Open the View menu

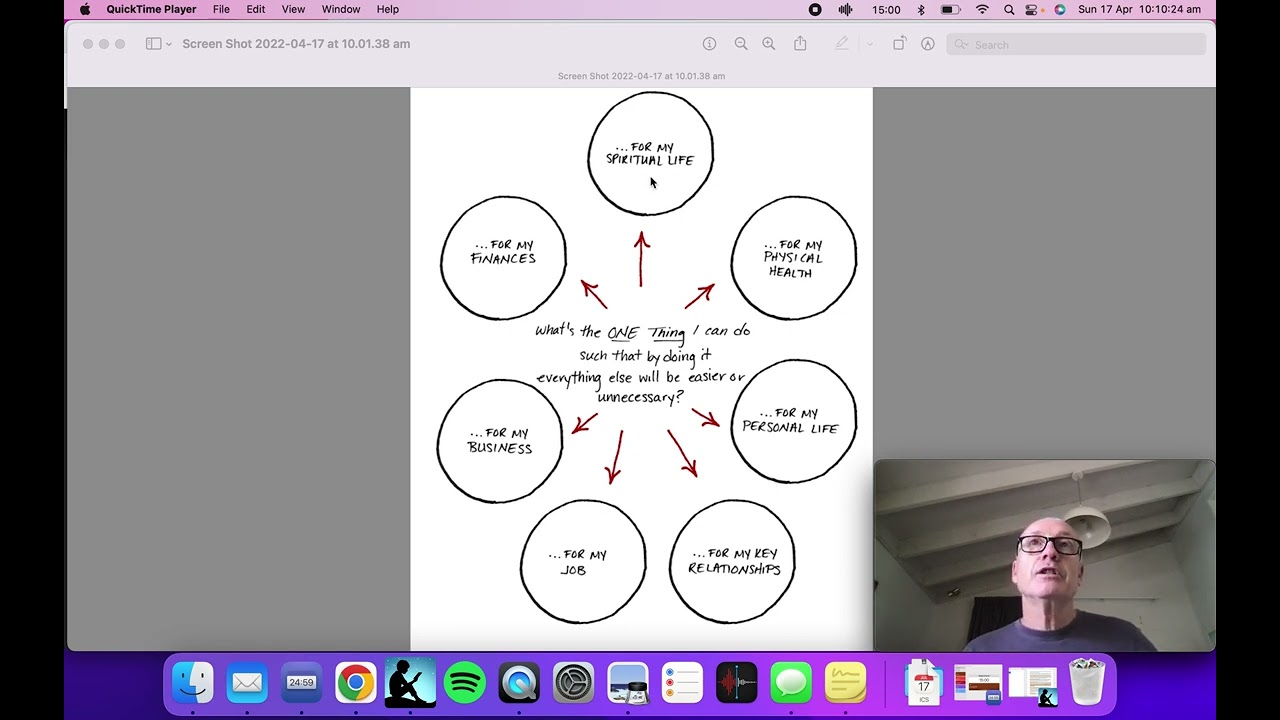pos(293,9)
